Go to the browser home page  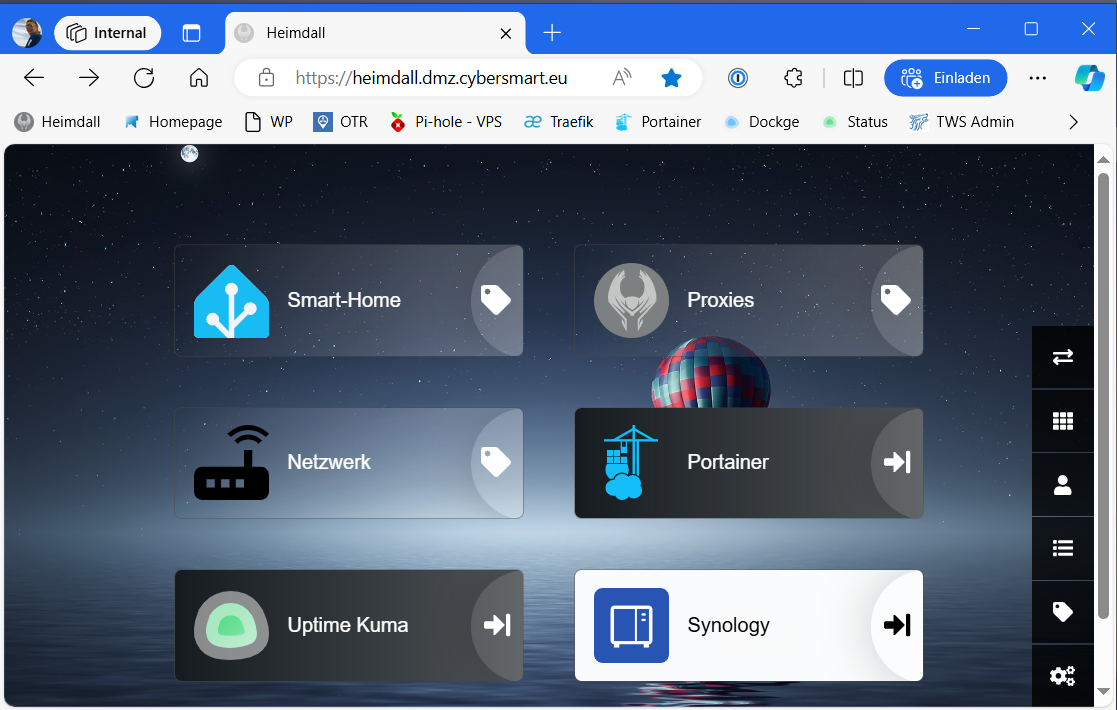tap(199, 78)
